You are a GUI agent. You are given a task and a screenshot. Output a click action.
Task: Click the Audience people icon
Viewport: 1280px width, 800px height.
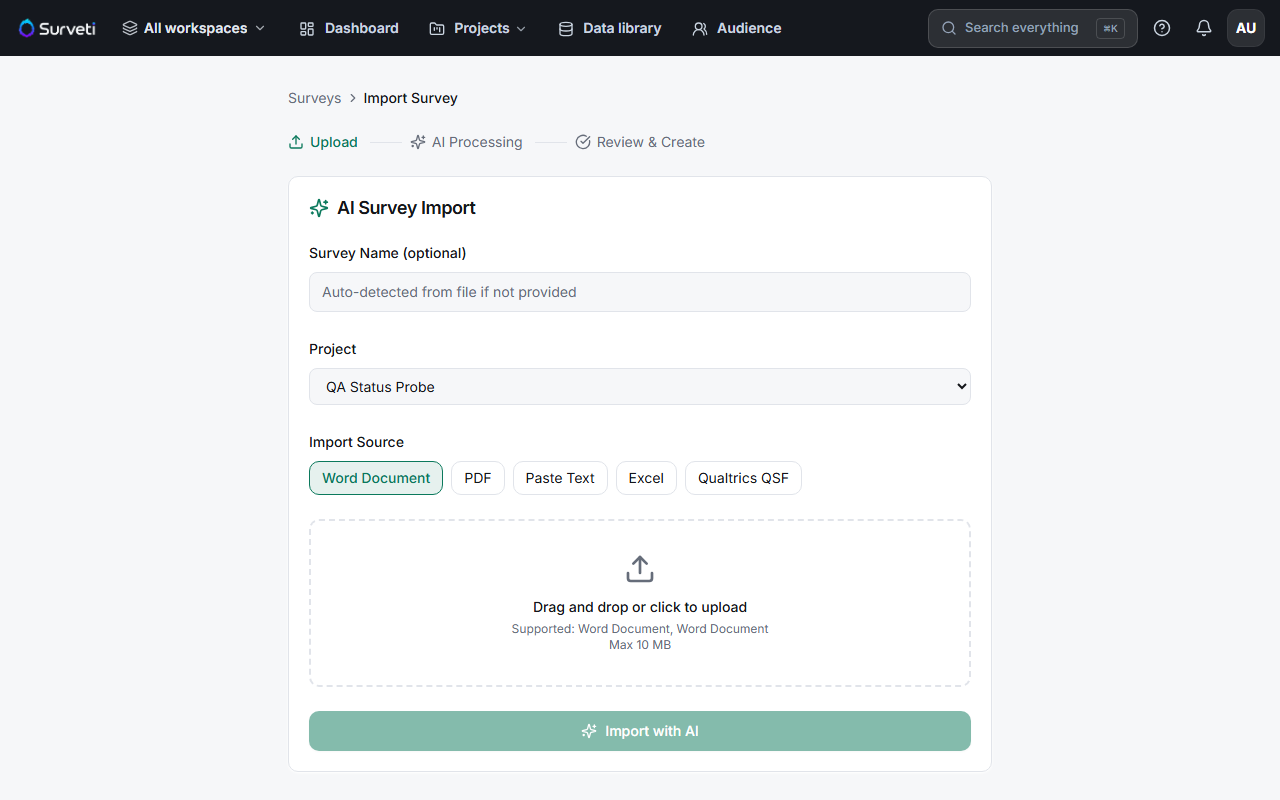700,29
